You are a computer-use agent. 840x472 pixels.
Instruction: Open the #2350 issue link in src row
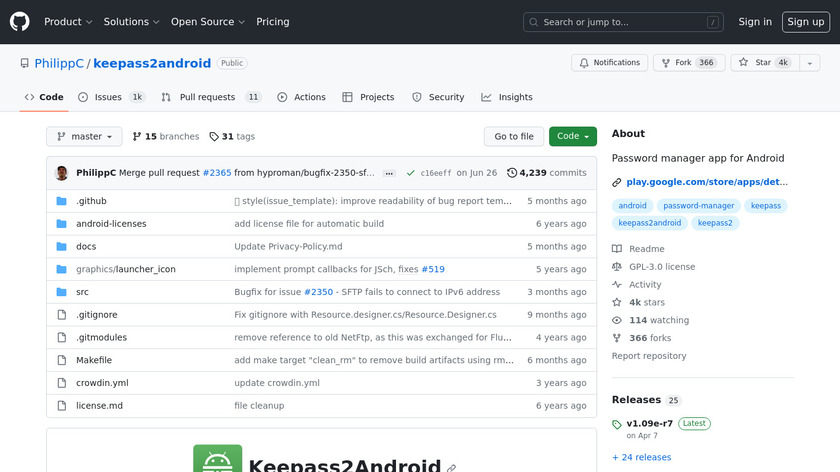point(318,292)
